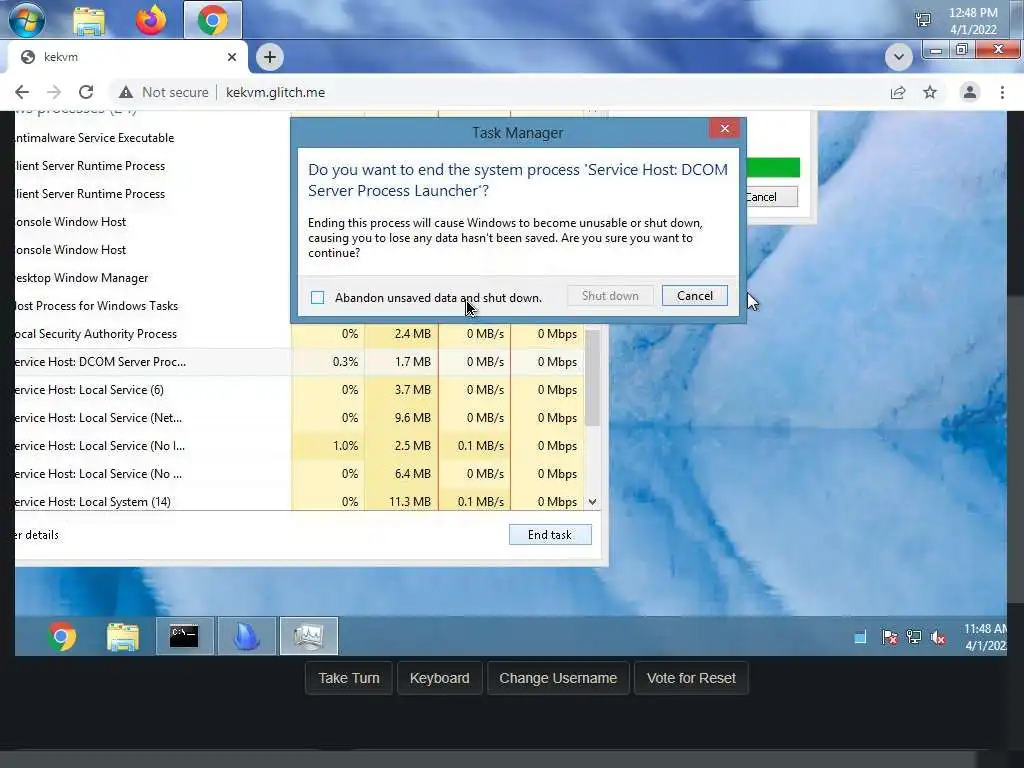
Task: Cancel the end process dialog
Action: [694, 296]
